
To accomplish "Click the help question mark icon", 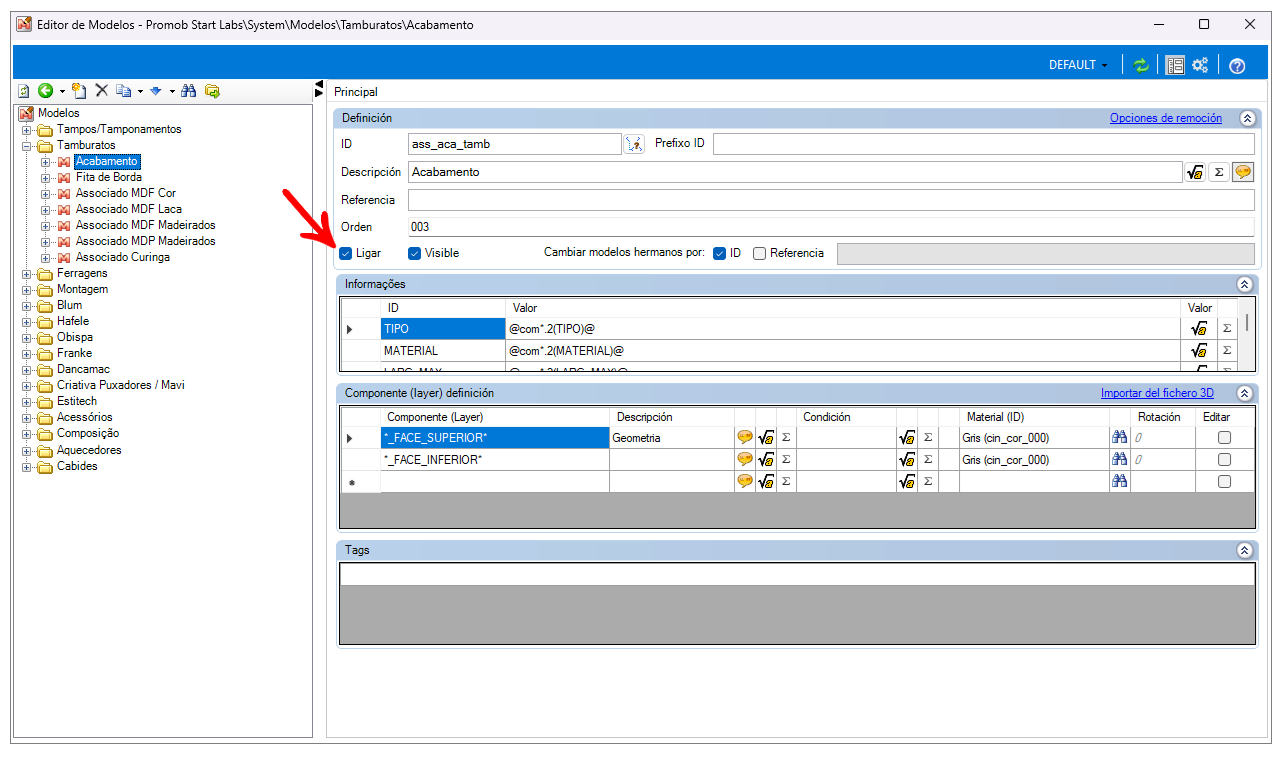I will click(x=1237, y=66).
